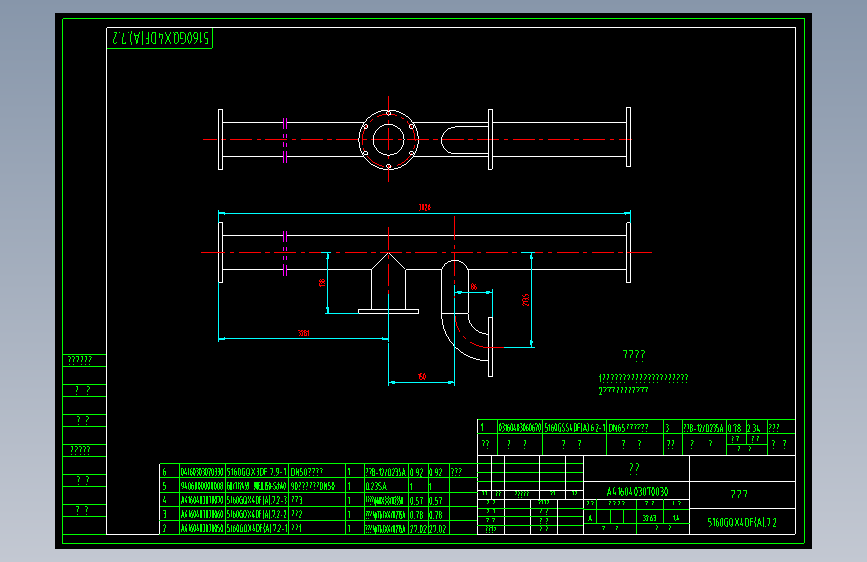
Task: Click the topmost labeled cell in the left margin
Action: (84, 361)
